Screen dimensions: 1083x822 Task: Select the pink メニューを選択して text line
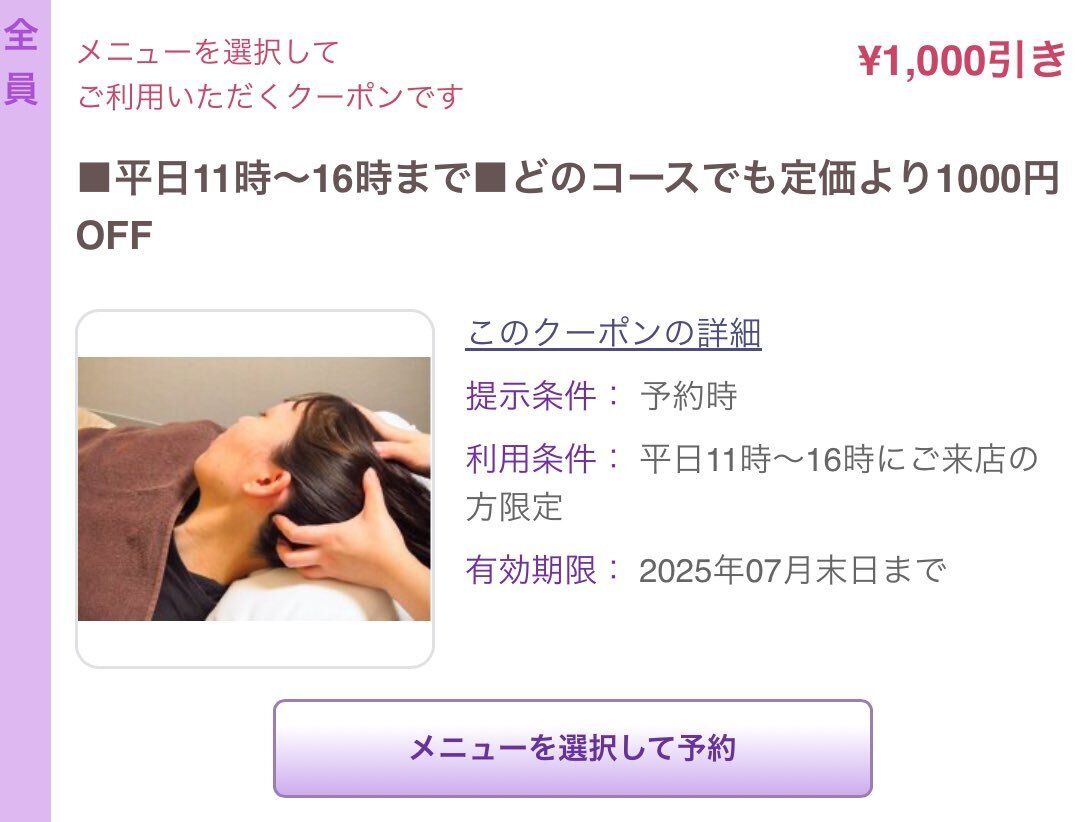click(x=208, y=52)
